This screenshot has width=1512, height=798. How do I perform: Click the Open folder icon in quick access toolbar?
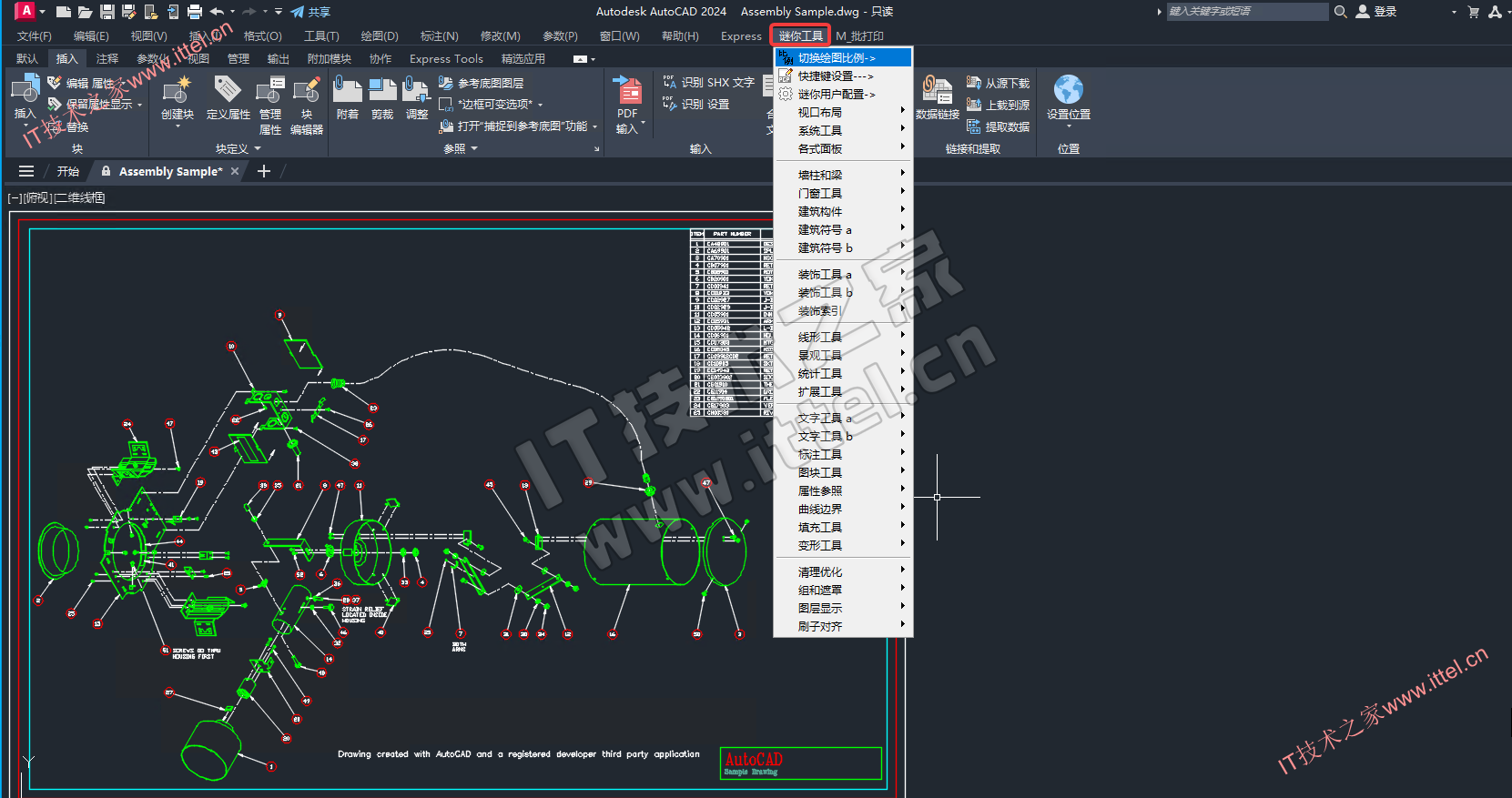pos(85,12)
